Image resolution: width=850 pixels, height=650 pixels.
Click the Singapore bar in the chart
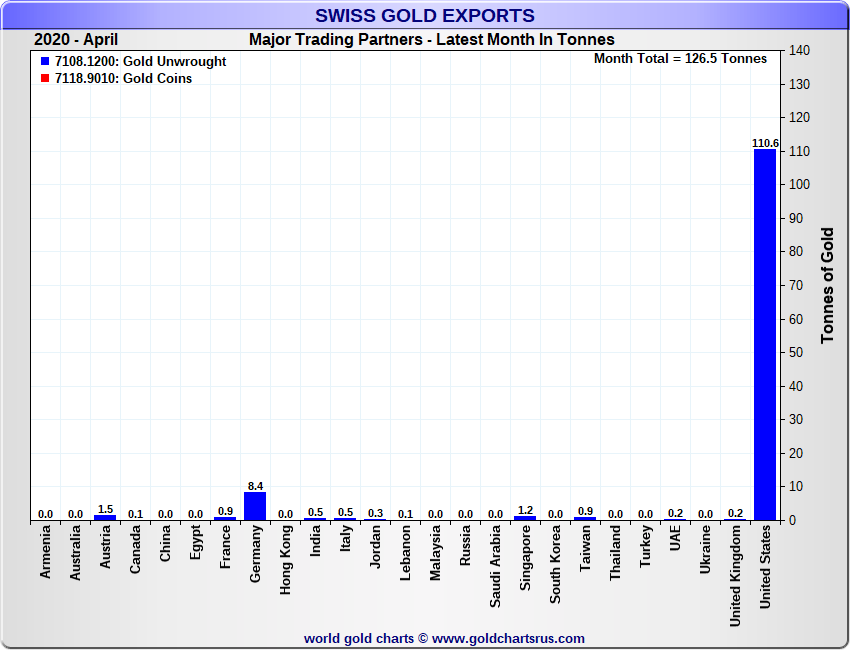[x=525, y=517]
